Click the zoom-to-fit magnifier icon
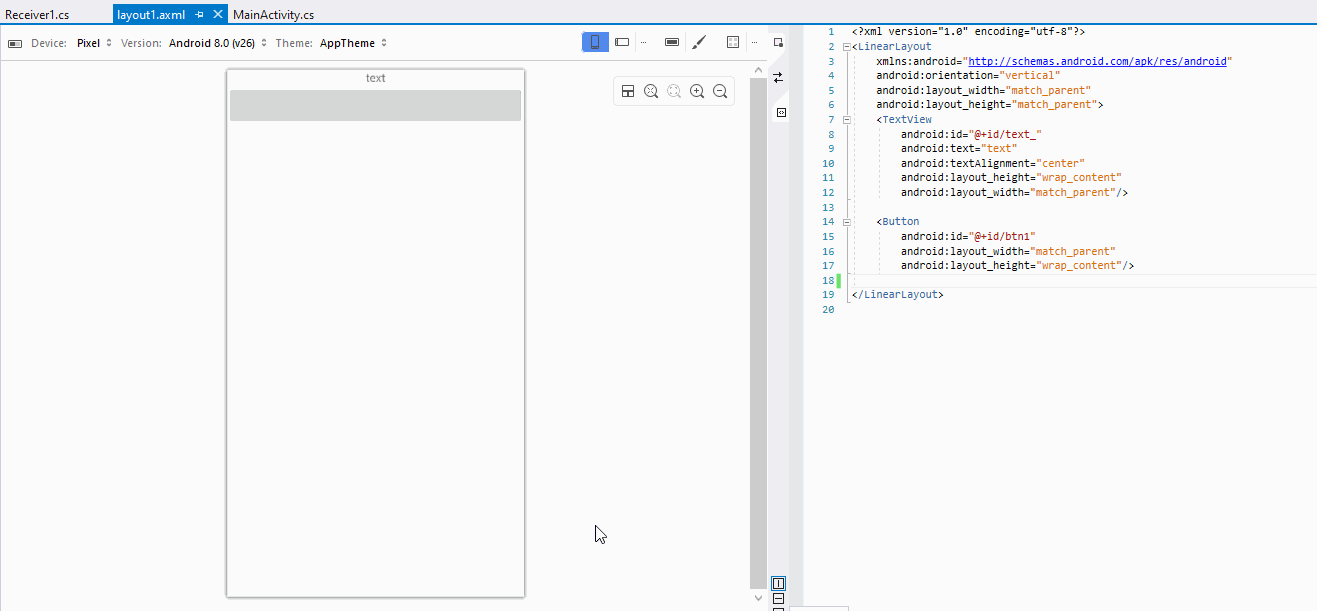1317x611 pixels. pos(651,91)
